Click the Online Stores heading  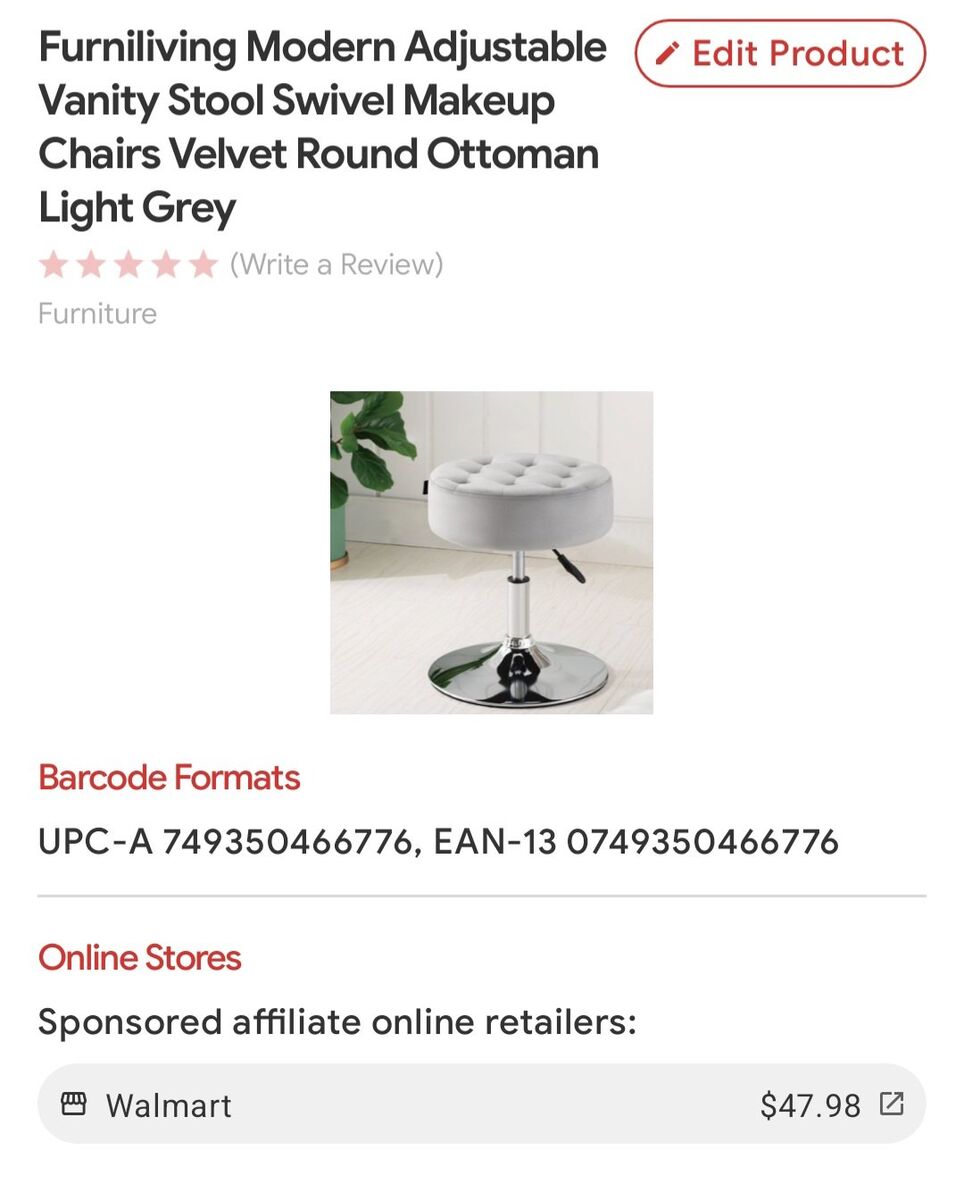coord(140,958)
